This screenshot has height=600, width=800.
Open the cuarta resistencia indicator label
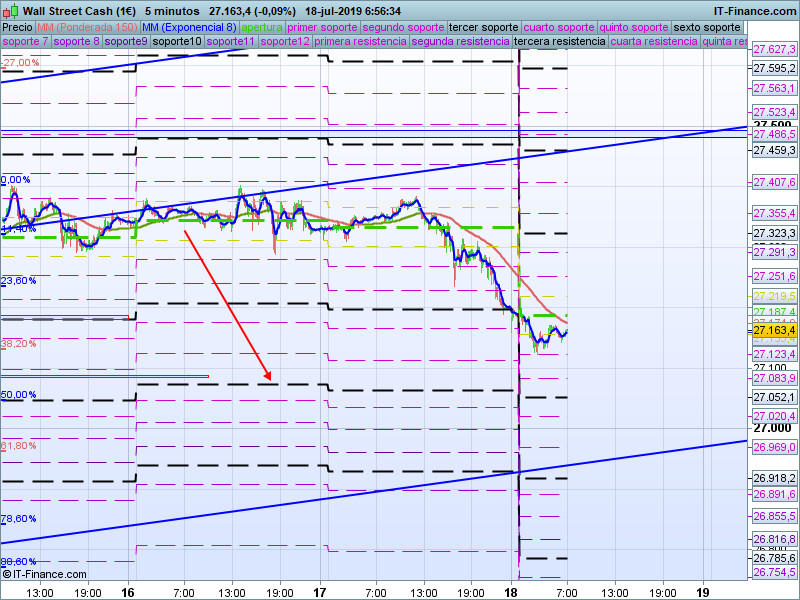click(x=654, y=42)
